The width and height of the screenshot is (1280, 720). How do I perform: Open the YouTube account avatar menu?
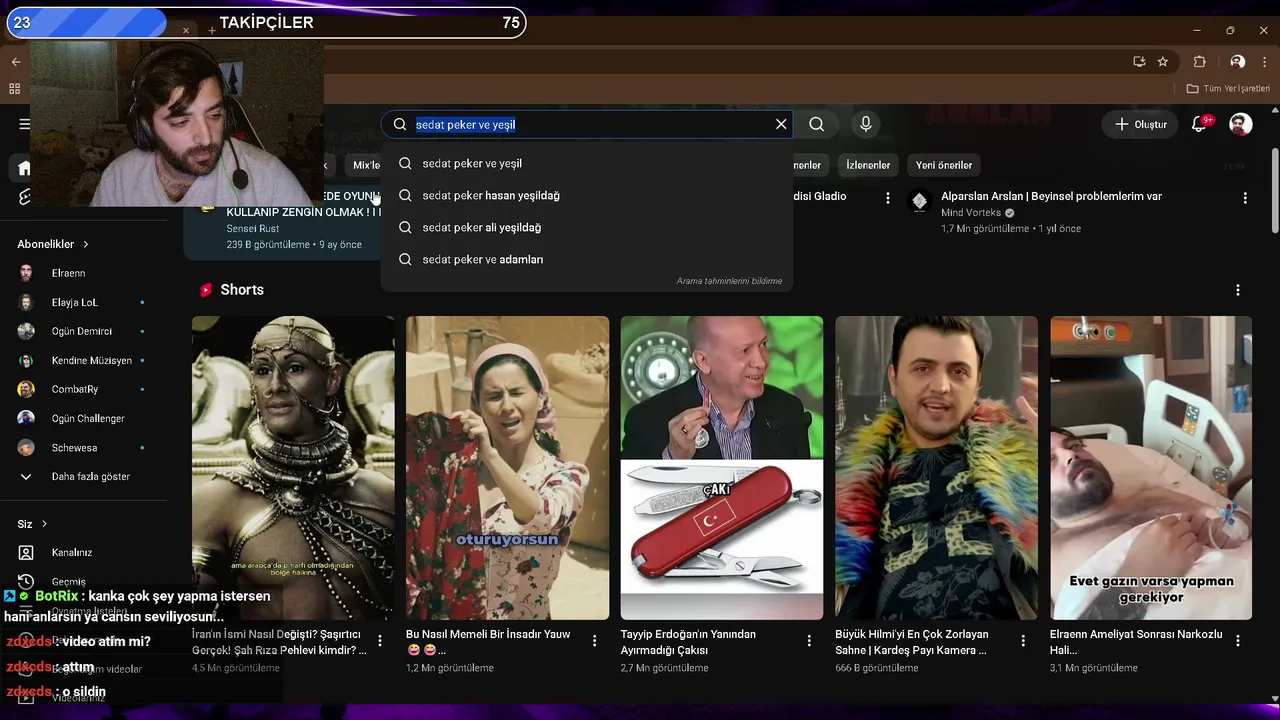[1241, 124]
